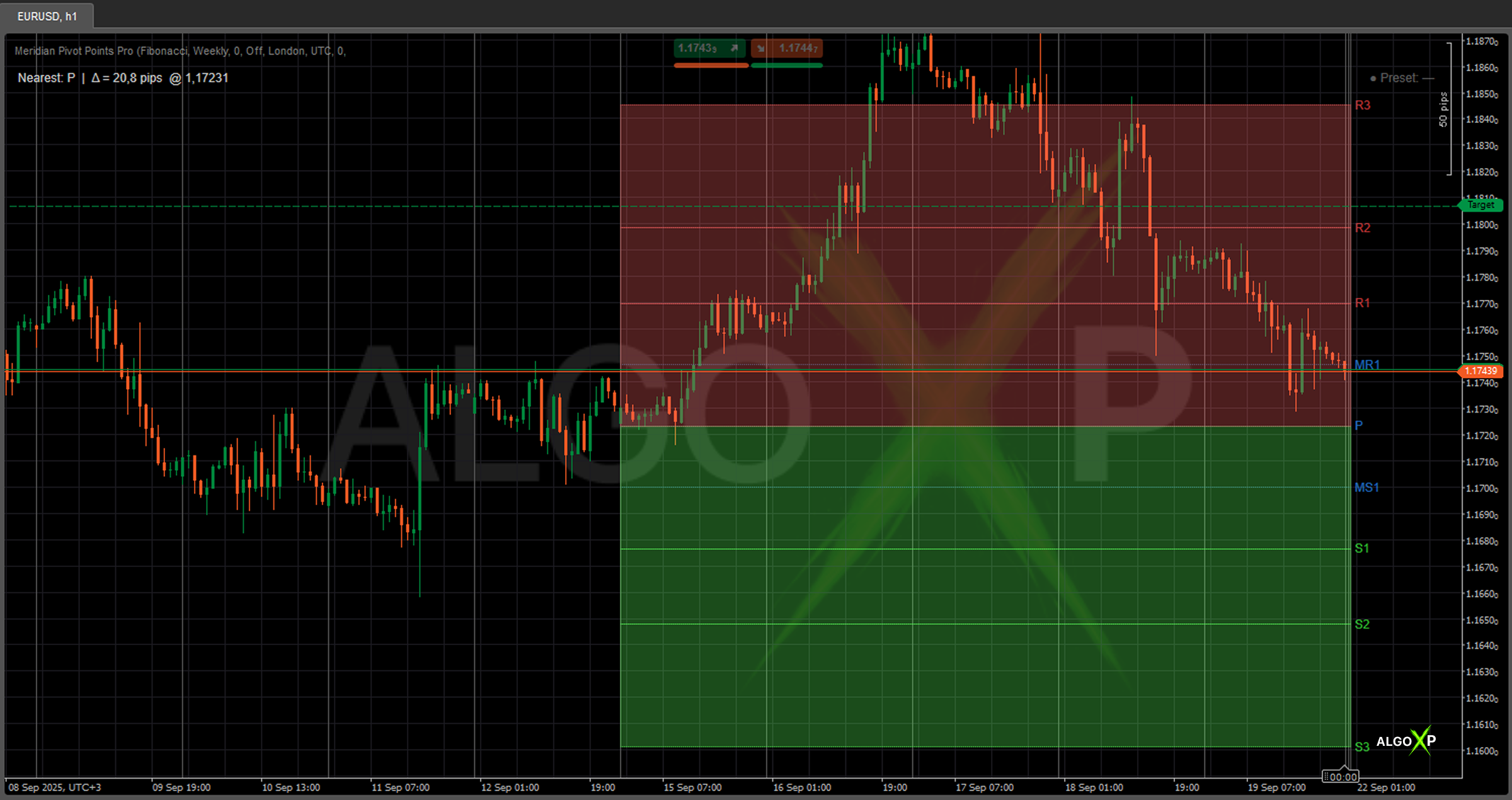
Task: Click the blue P pivot label
Action: (x=1358, y=426)
